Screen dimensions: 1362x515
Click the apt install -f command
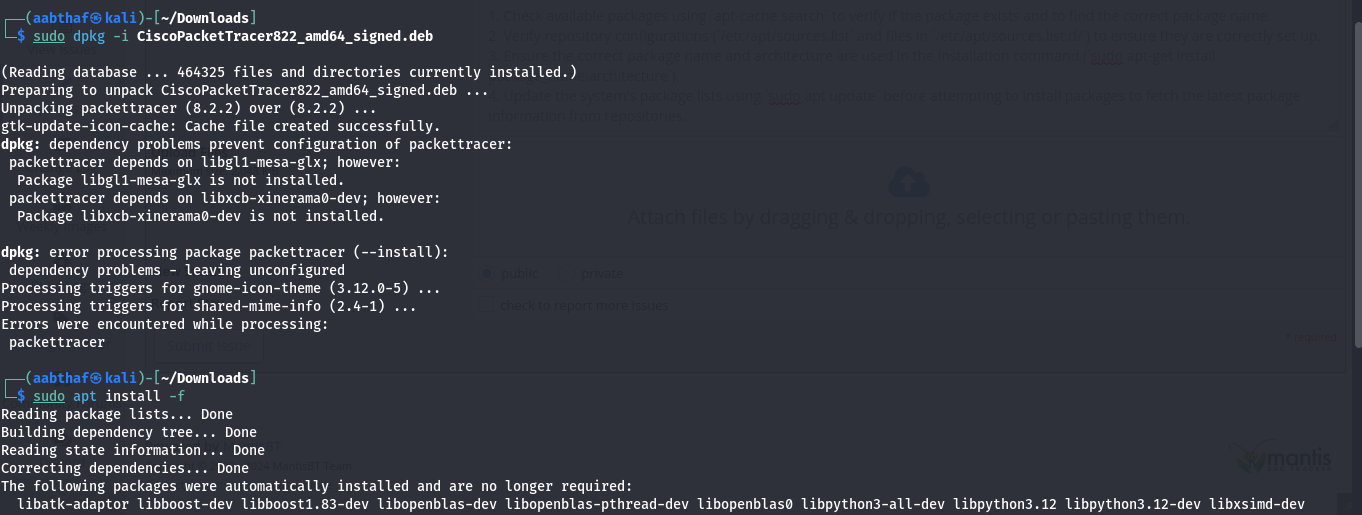(129, 396)
